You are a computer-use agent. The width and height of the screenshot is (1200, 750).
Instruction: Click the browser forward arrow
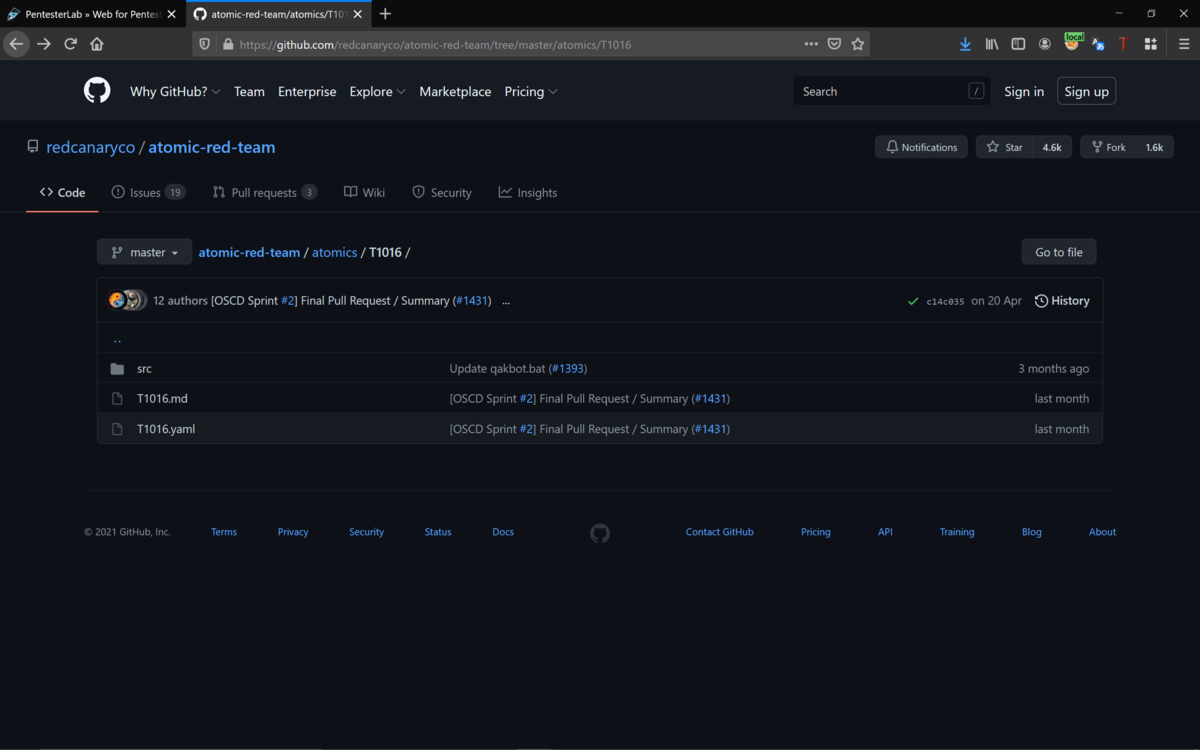[44, 44]
